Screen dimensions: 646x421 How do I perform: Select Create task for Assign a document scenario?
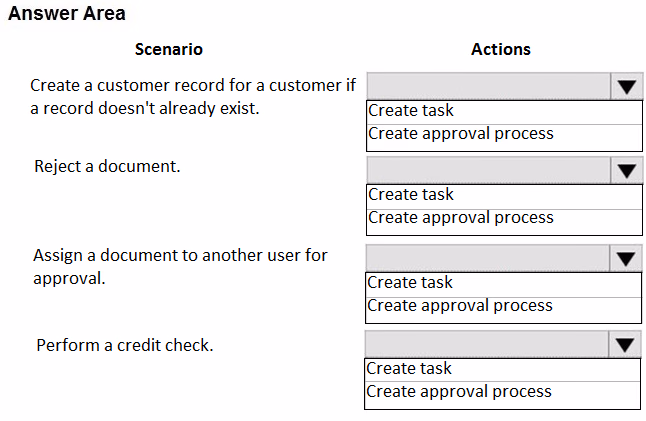pyautogui.click(x=503, y=284)
